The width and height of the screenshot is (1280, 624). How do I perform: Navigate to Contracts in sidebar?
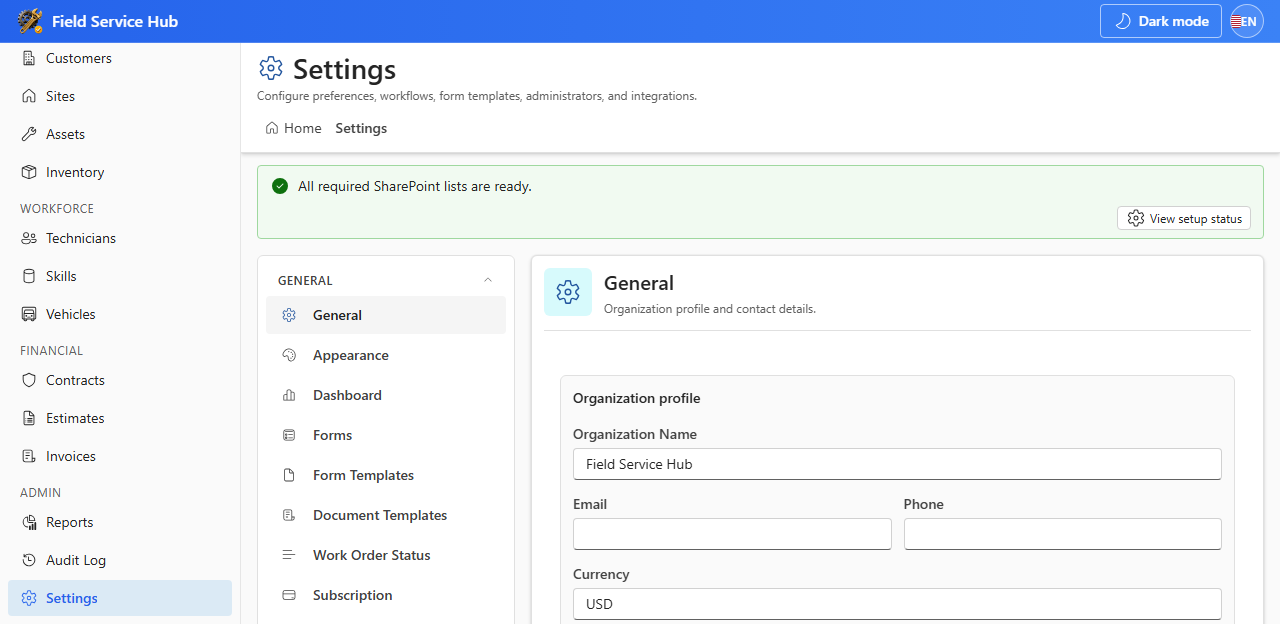(x=120, y=380)
